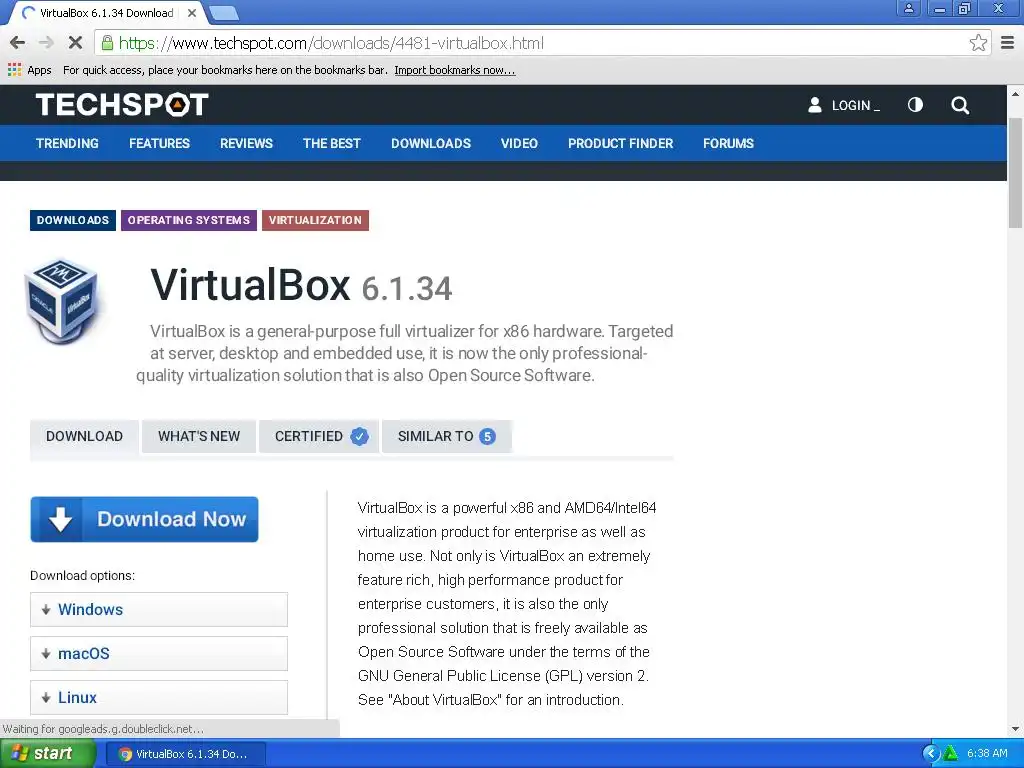
Task: Click the Download Now button
Action: pyautogui.click(x=144, y=519)
